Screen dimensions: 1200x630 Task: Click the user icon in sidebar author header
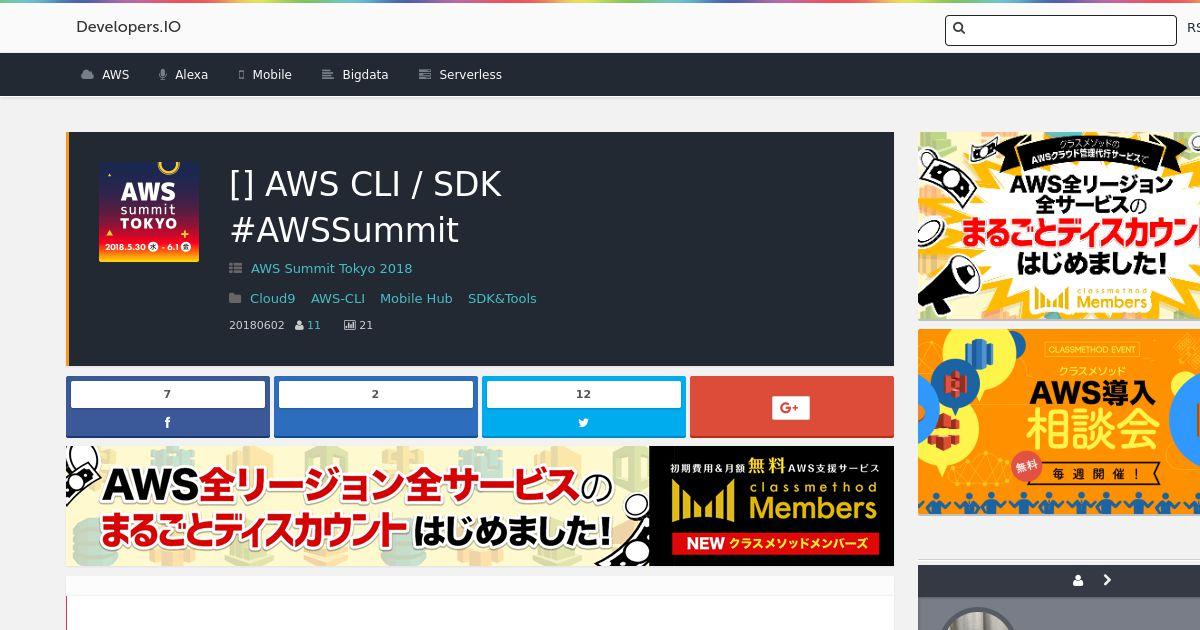[1078, 580]
